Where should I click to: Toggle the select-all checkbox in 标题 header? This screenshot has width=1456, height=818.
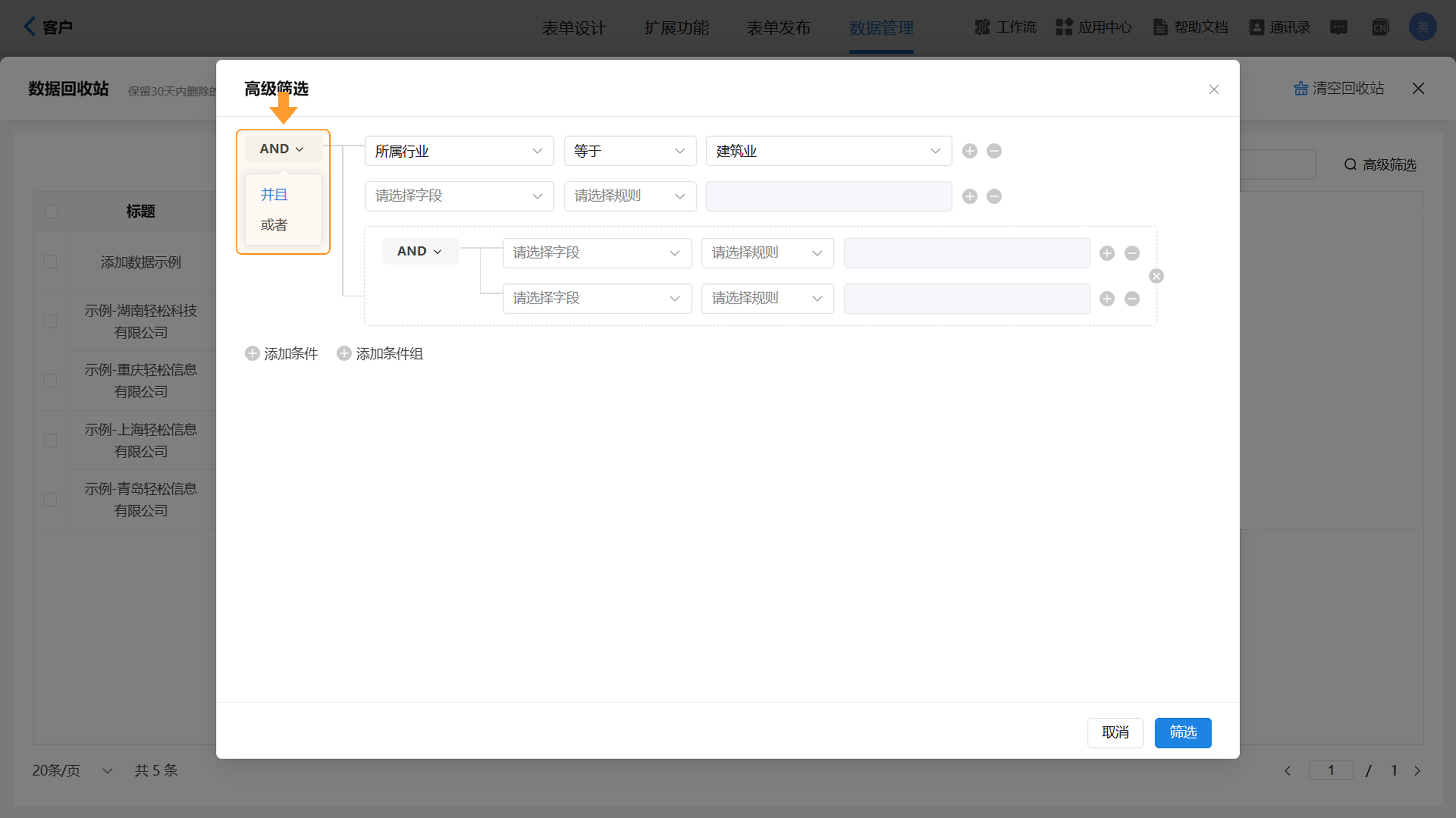[51, 211]
